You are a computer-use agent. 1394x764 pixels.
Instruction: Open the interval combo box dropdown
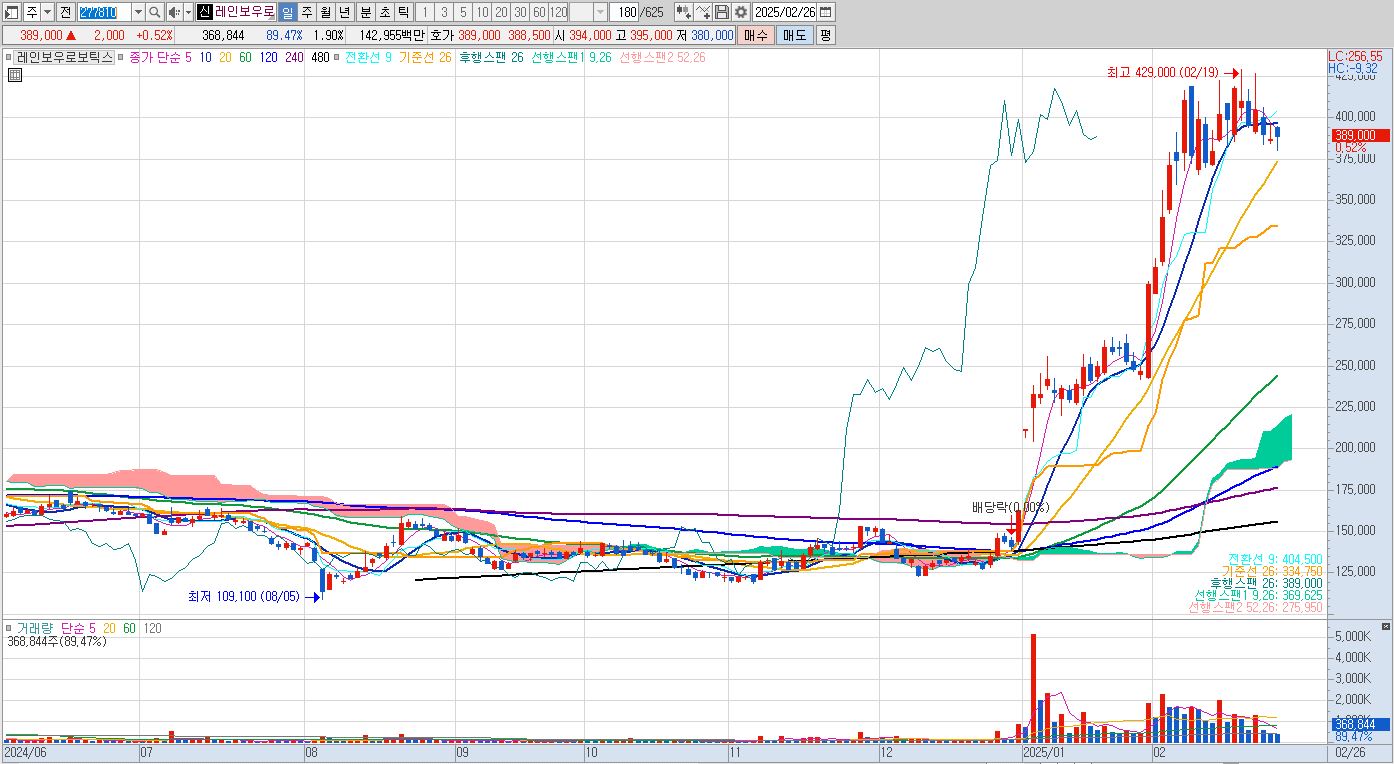(600, 12)
